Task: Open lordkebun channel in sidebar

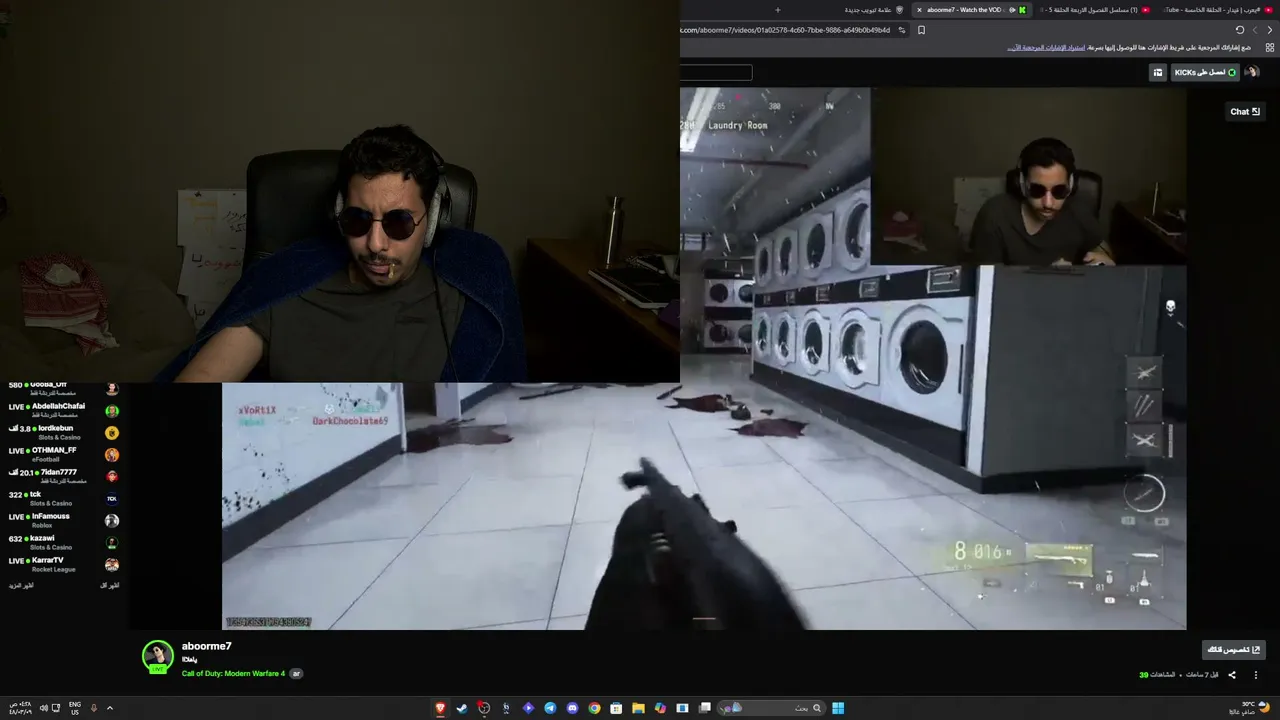Action: pos(64,433)
